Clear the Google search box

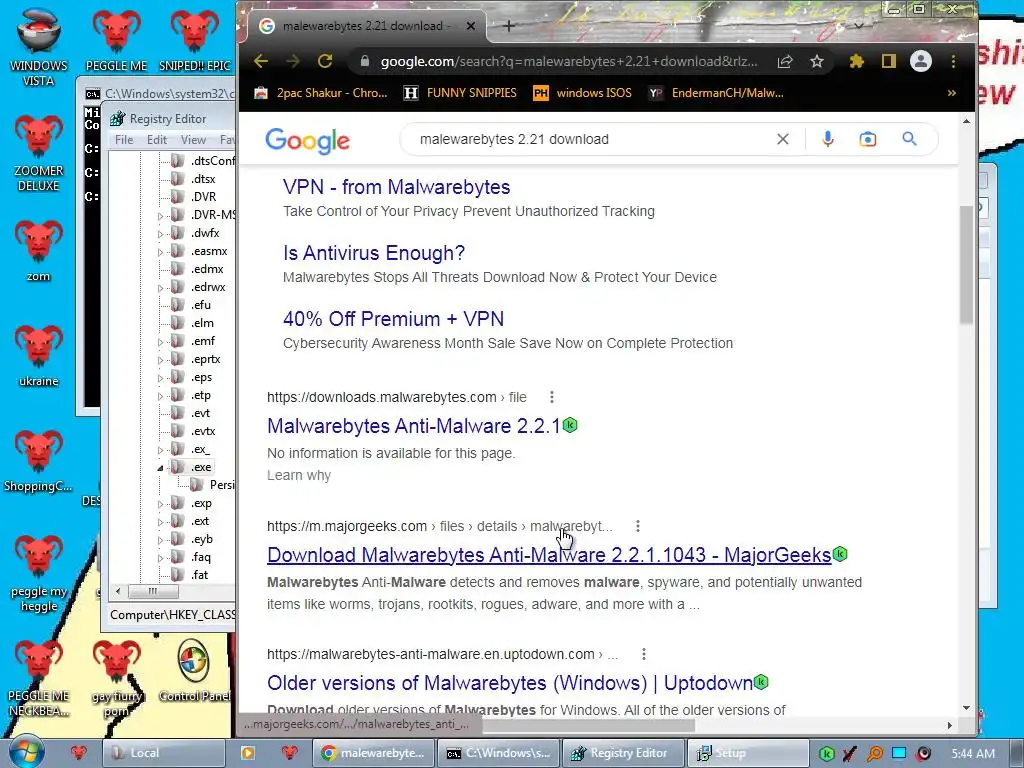782,139
